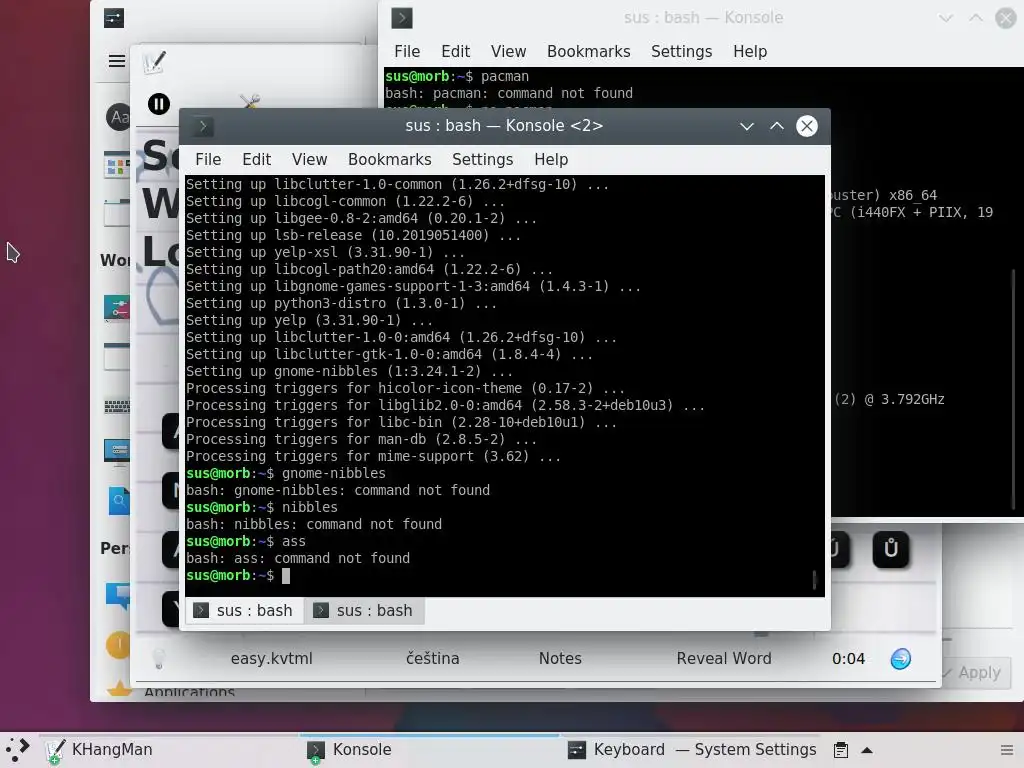
Task: Click the background Konsole window scrollbar
Action: click(x=1014, y=389)
